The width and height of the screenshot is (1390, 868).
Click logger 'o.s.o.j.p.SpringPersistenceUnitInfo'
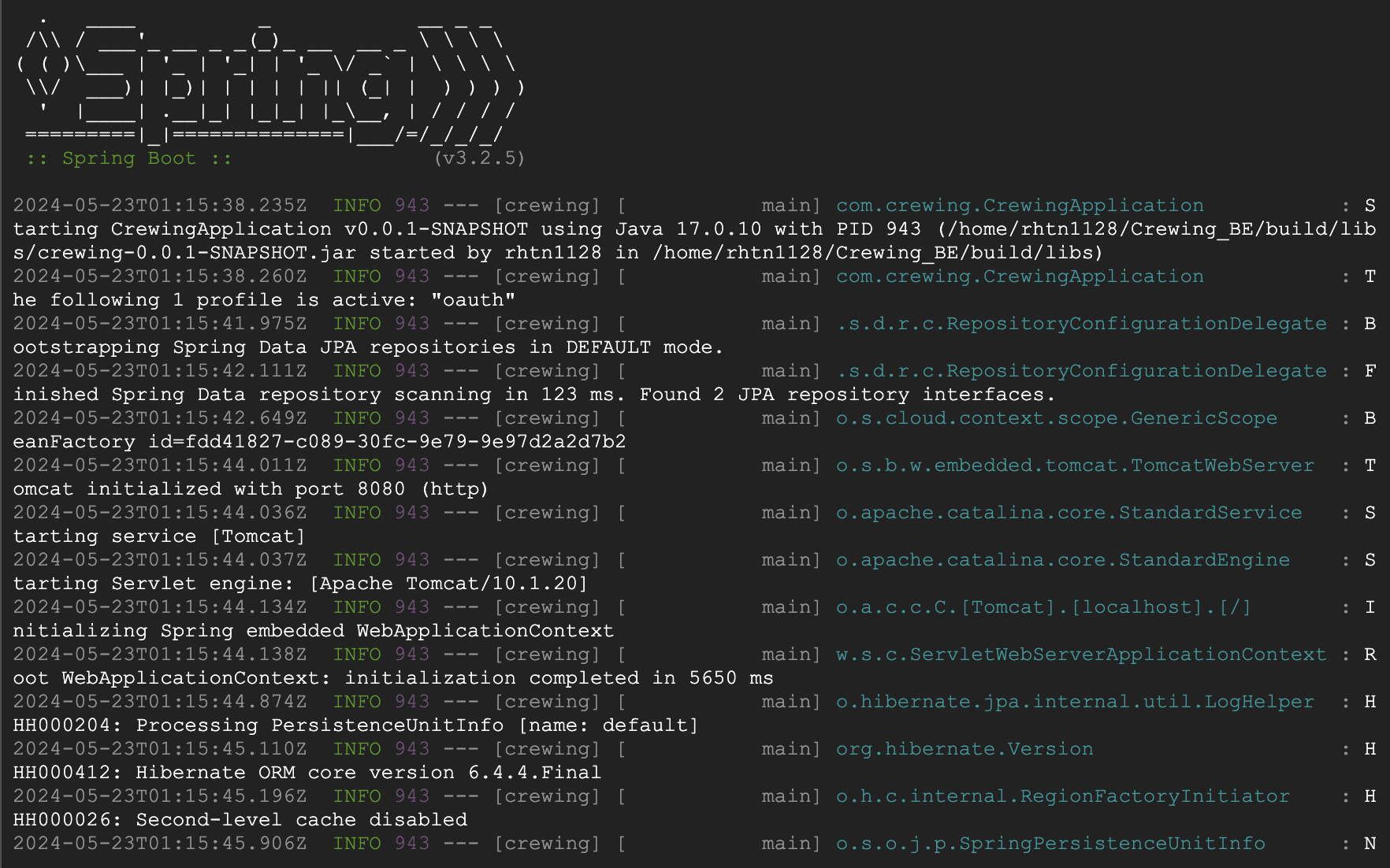(1050, 844)
